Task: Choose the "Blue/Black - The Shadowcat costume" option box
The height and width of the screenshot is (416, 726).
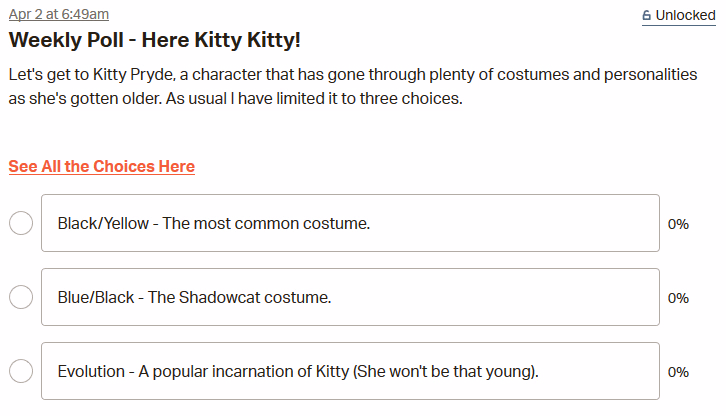Action: [350, 297]
